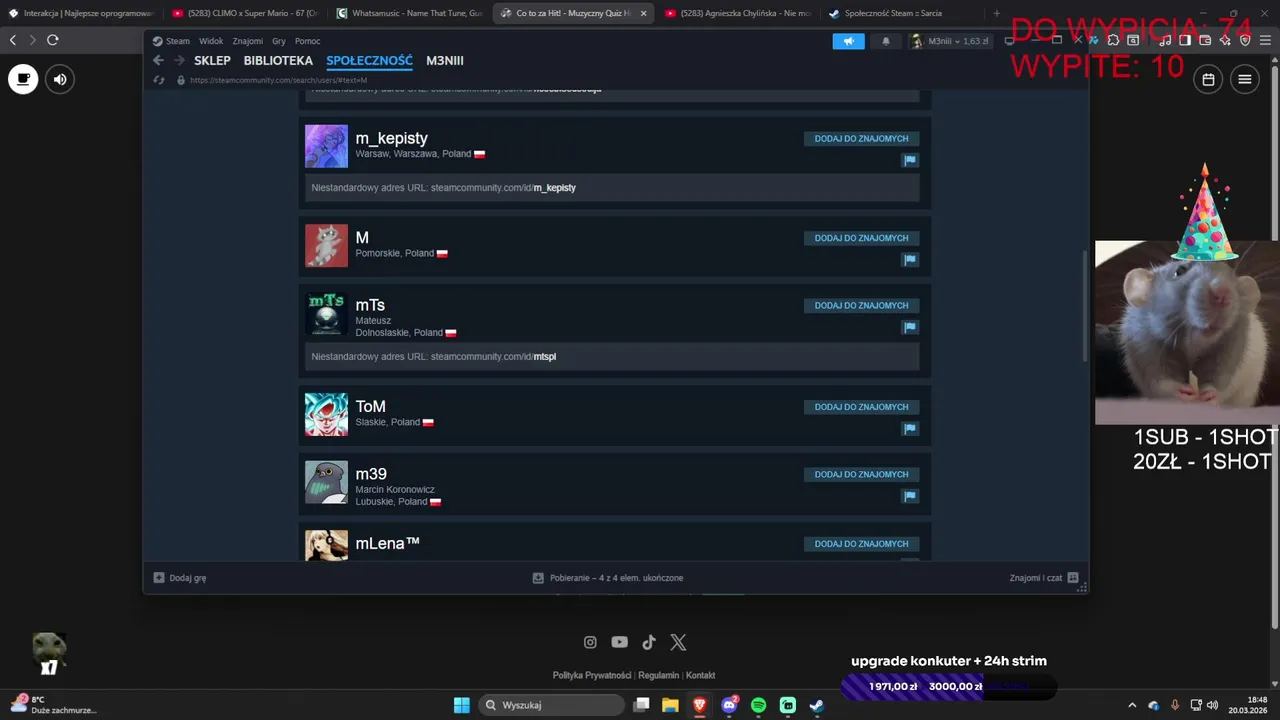Open browser extensions puzzle icon
Image resolution: width=1280 pixels, height=720 pixels.
(1113, 40)
